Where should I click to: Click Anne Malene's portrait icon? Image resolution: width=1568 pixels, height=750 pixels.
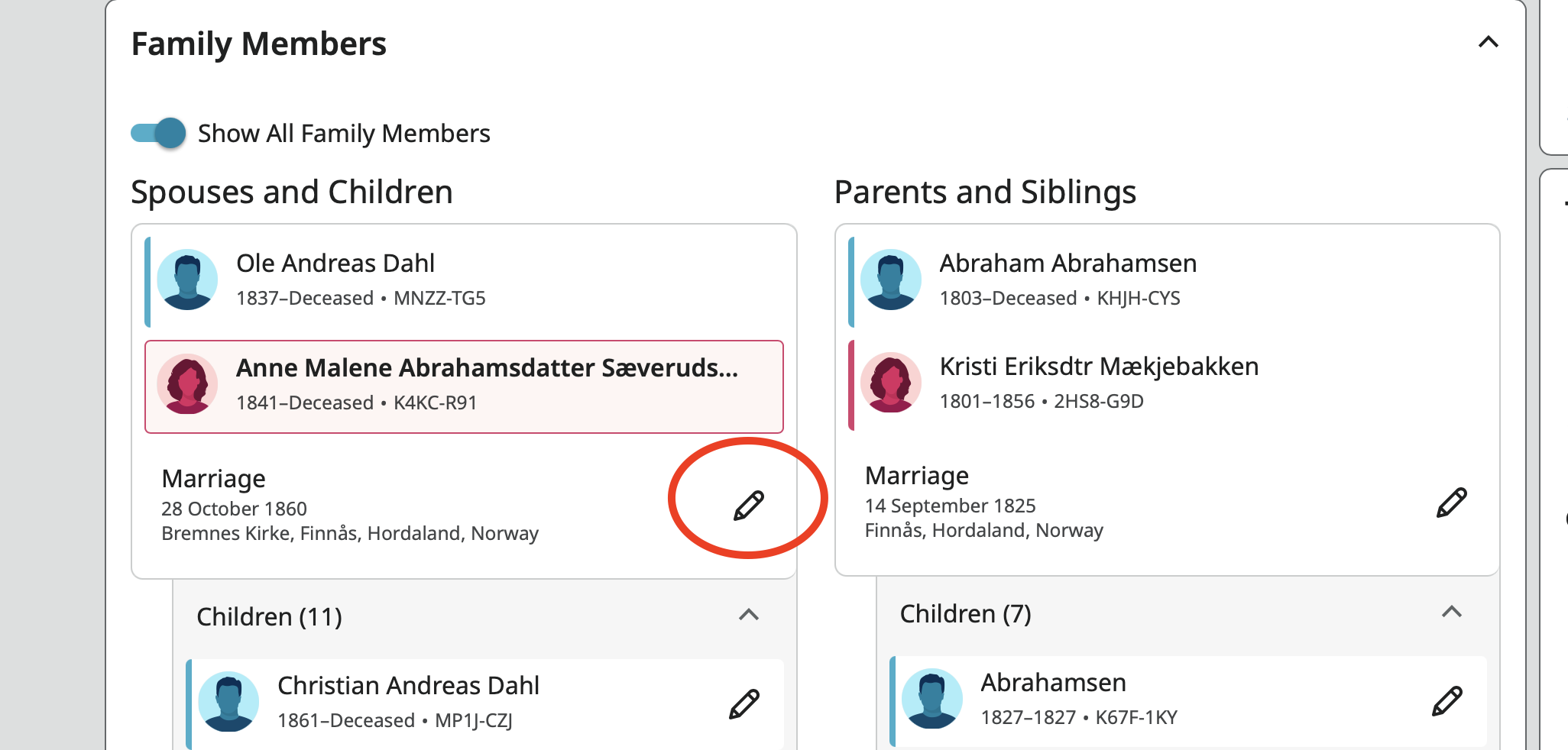187,384
